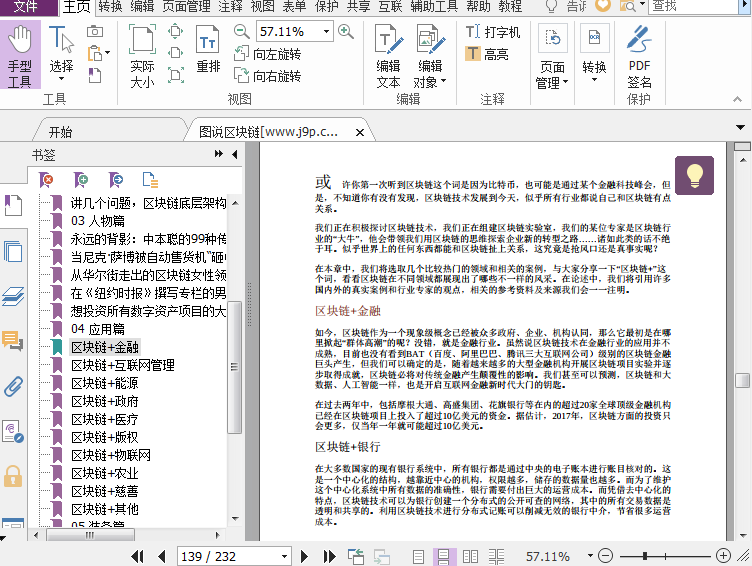Open the PDF Sign tool
This screenshot has width=752, height=566.
point(639,56)
